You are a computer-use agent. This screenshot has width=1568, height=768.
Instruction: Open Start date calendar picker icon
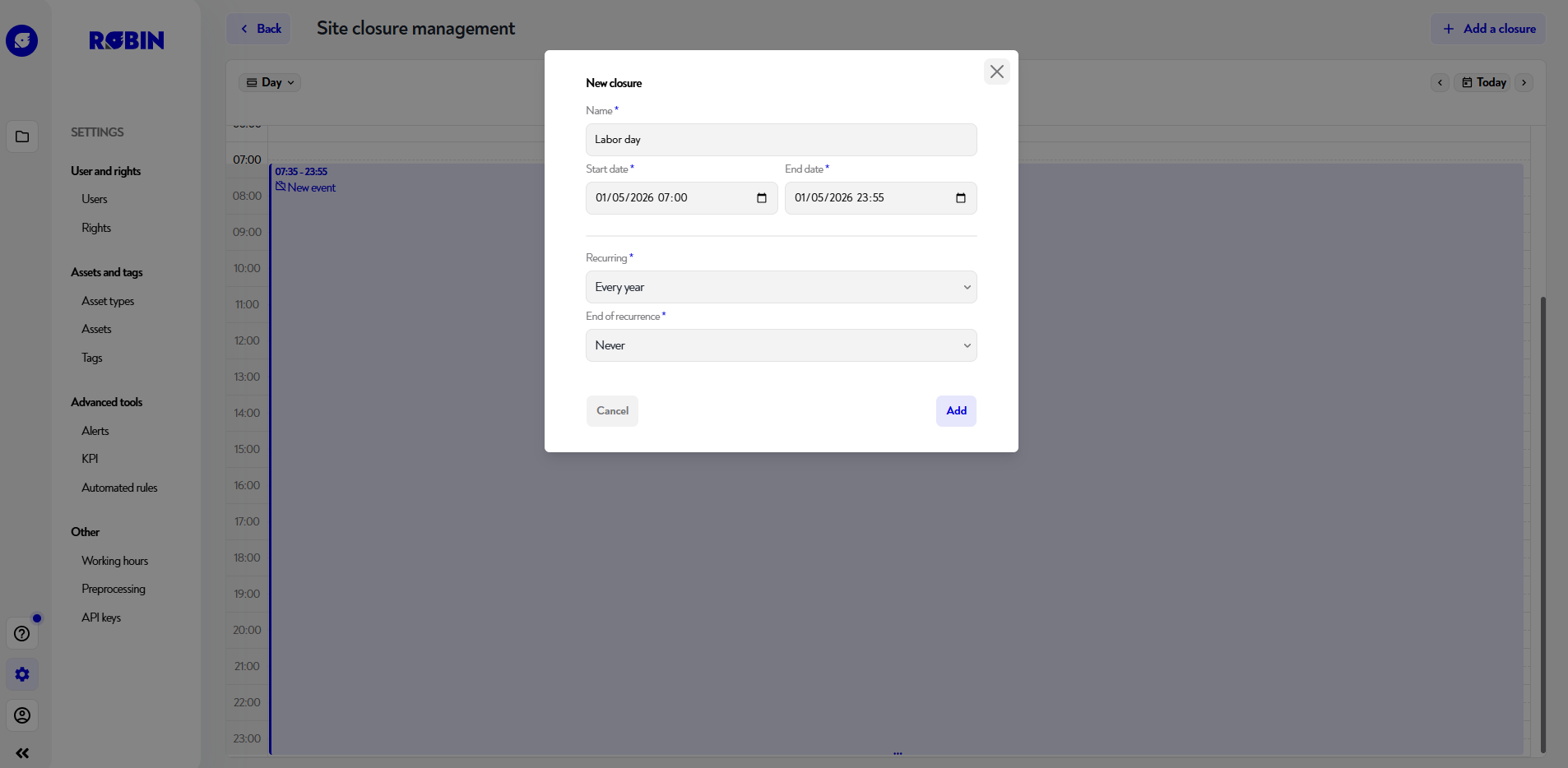[x=761, y=198]
